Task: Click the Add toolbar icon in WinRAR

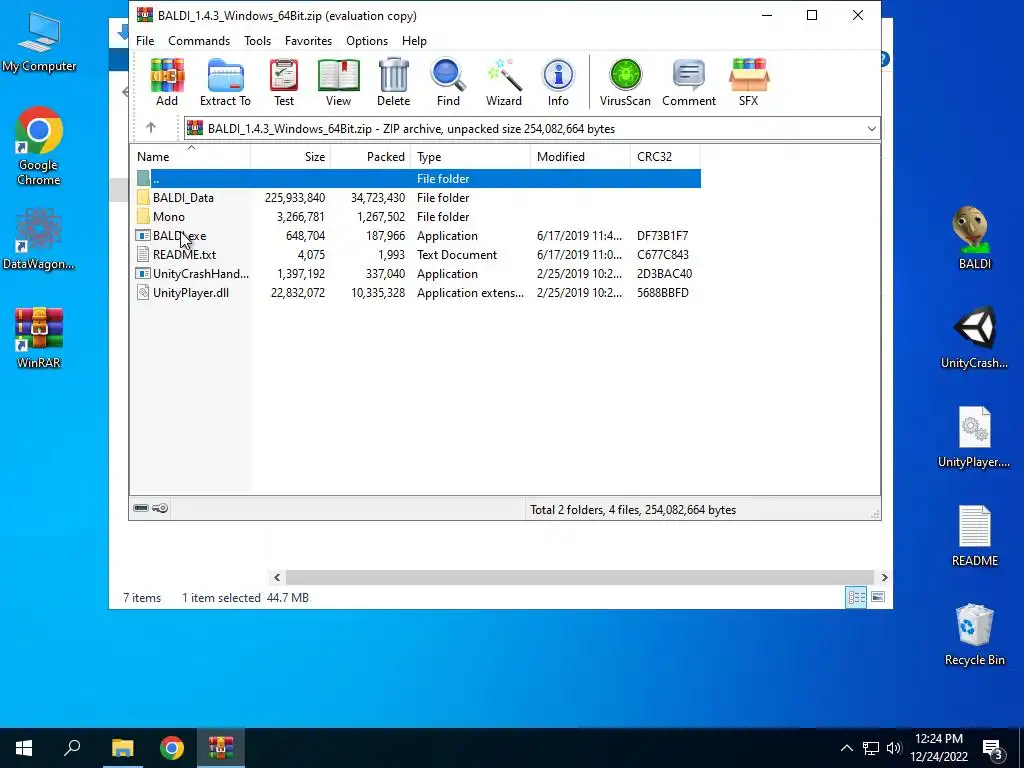Action: 167,82
